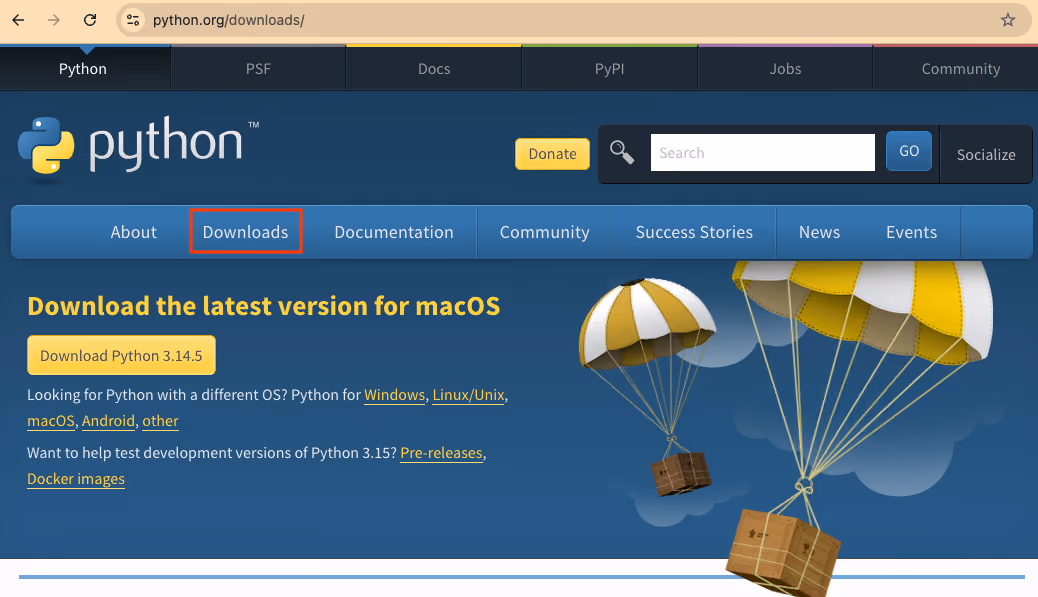Click the 'other' platforms link
The height and width of the screenshot is (597, 1038).
pos(160,421)
